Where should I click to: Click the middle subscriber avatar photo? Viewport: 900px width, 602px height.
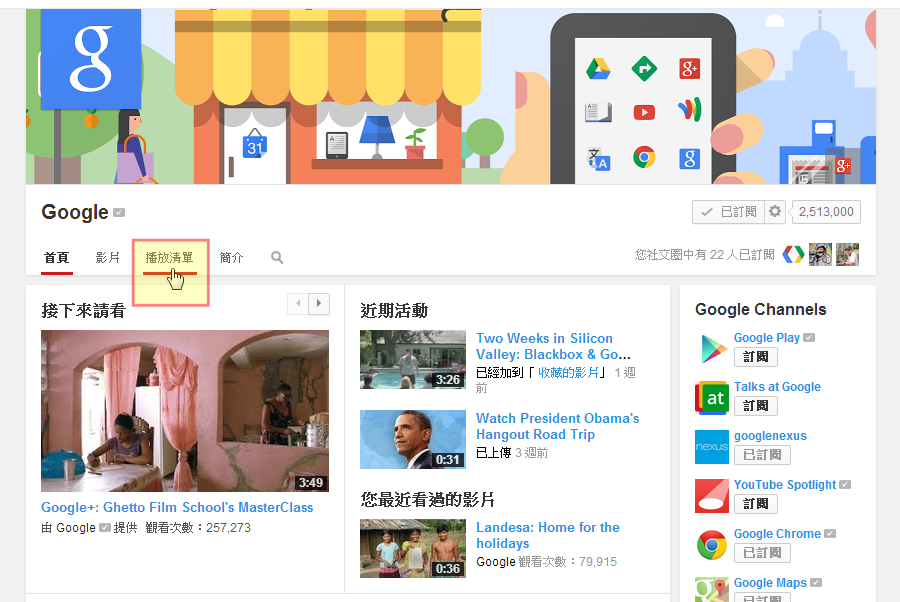coord(820,254)
